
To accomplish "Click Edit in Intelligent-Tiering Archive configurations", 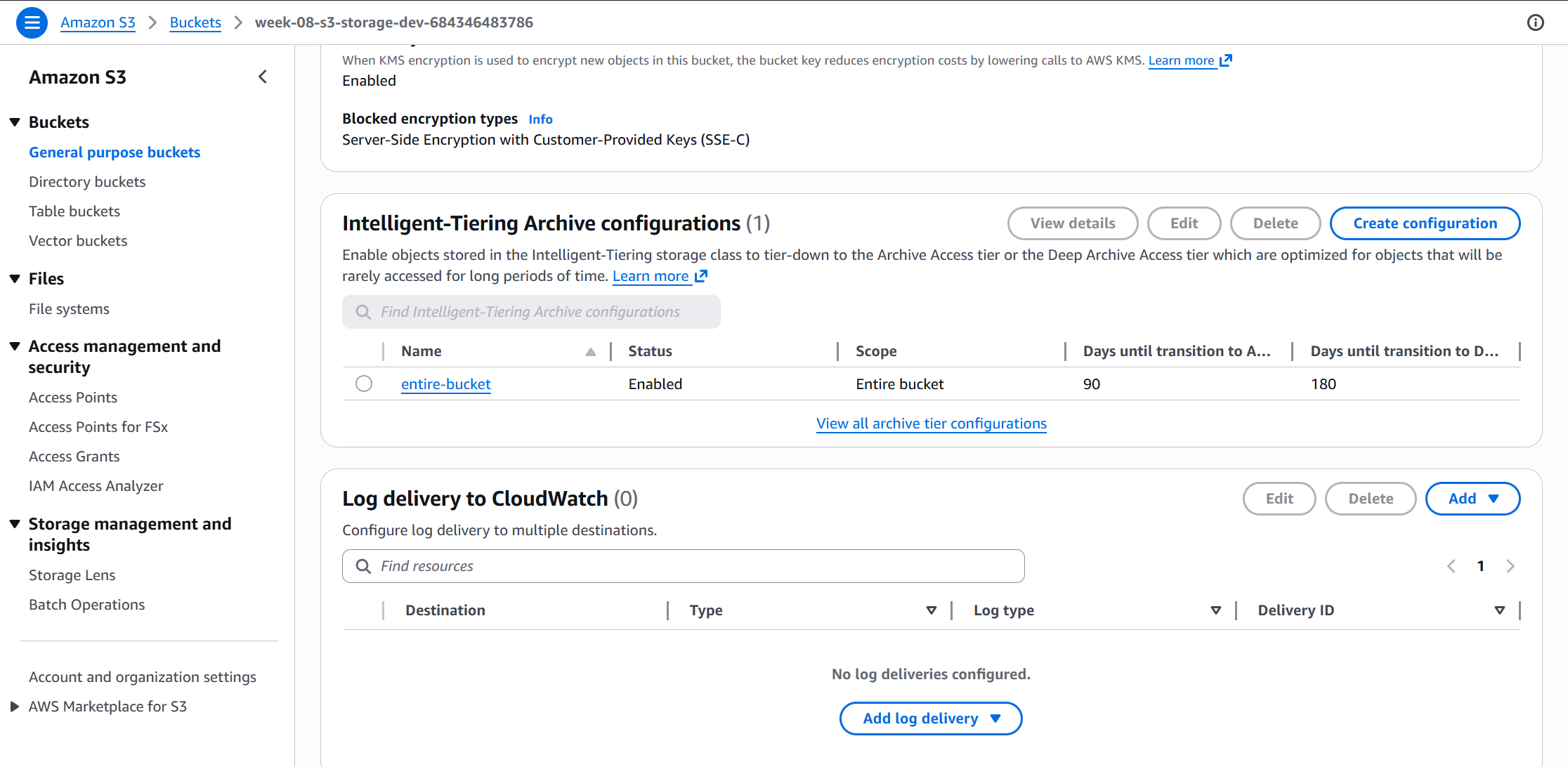I will pos(1184,223).
